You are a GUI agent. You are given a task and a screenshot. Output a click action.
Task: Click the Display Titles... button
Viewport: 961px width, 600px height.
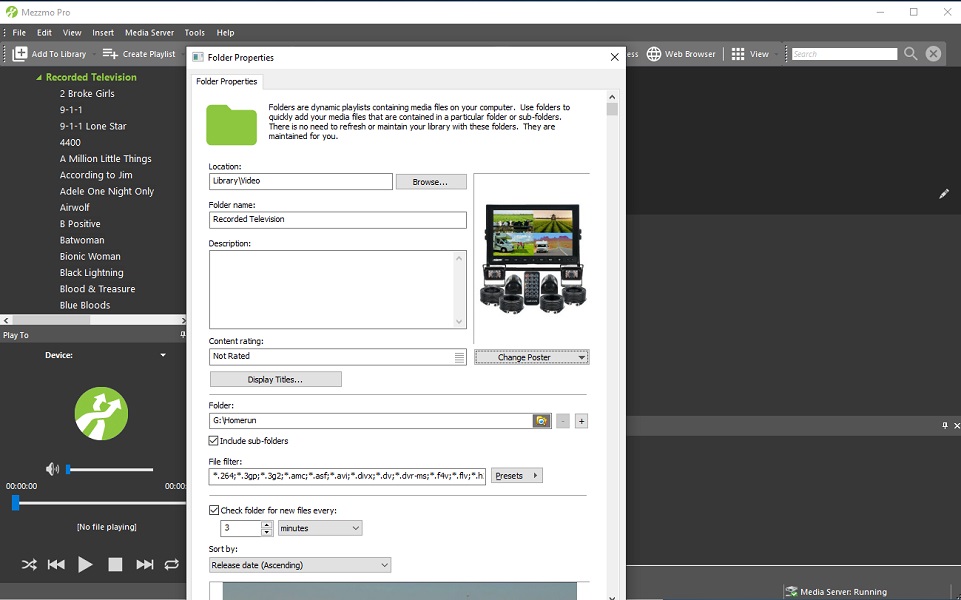pos(275,379)
